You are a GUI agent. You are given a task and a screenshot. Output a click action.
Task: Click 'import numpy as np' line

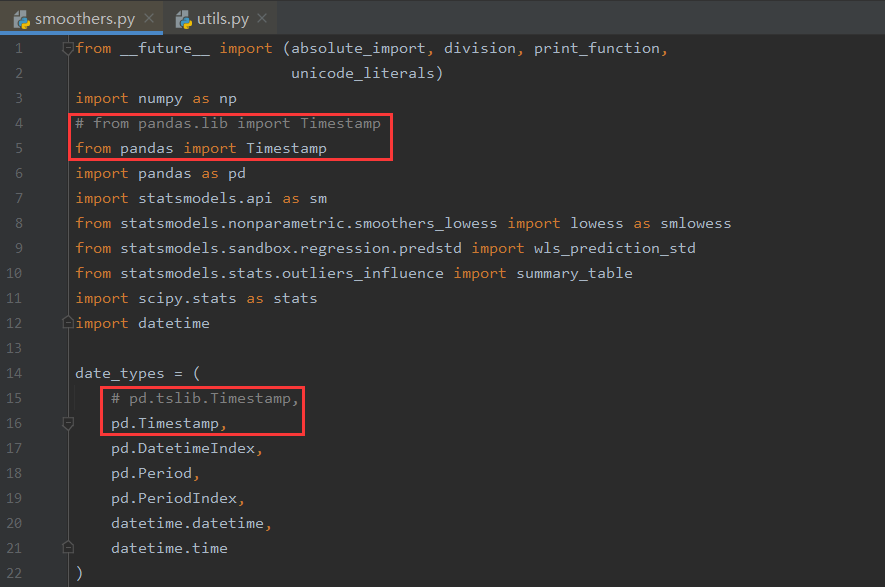pos(156,98)
